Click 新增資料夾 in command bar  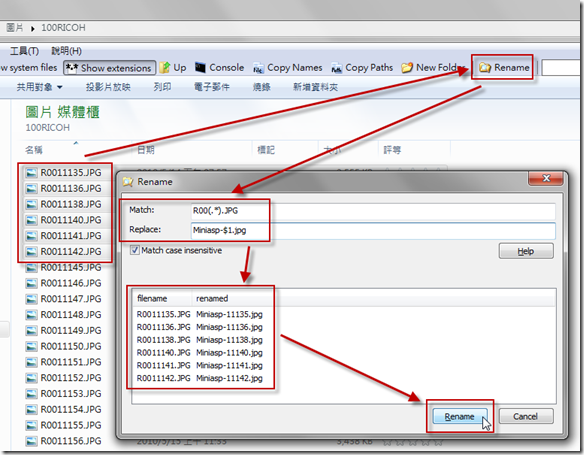[x=315, y=87]
